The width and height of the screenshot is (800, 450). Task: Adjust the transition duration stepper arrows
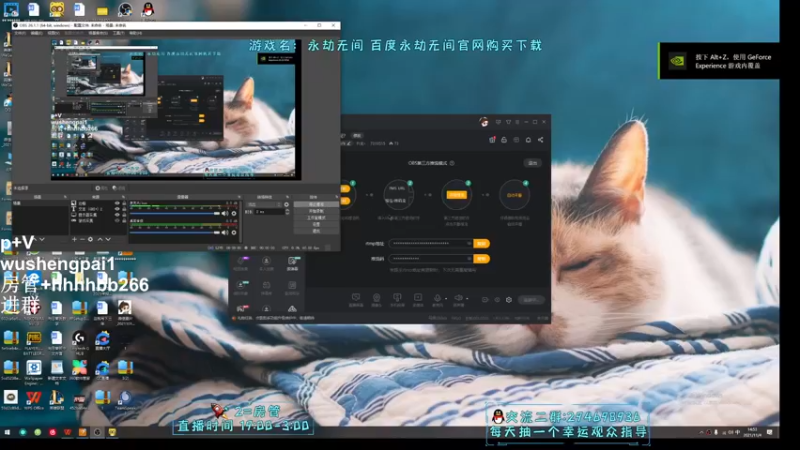tap(287, 212)
